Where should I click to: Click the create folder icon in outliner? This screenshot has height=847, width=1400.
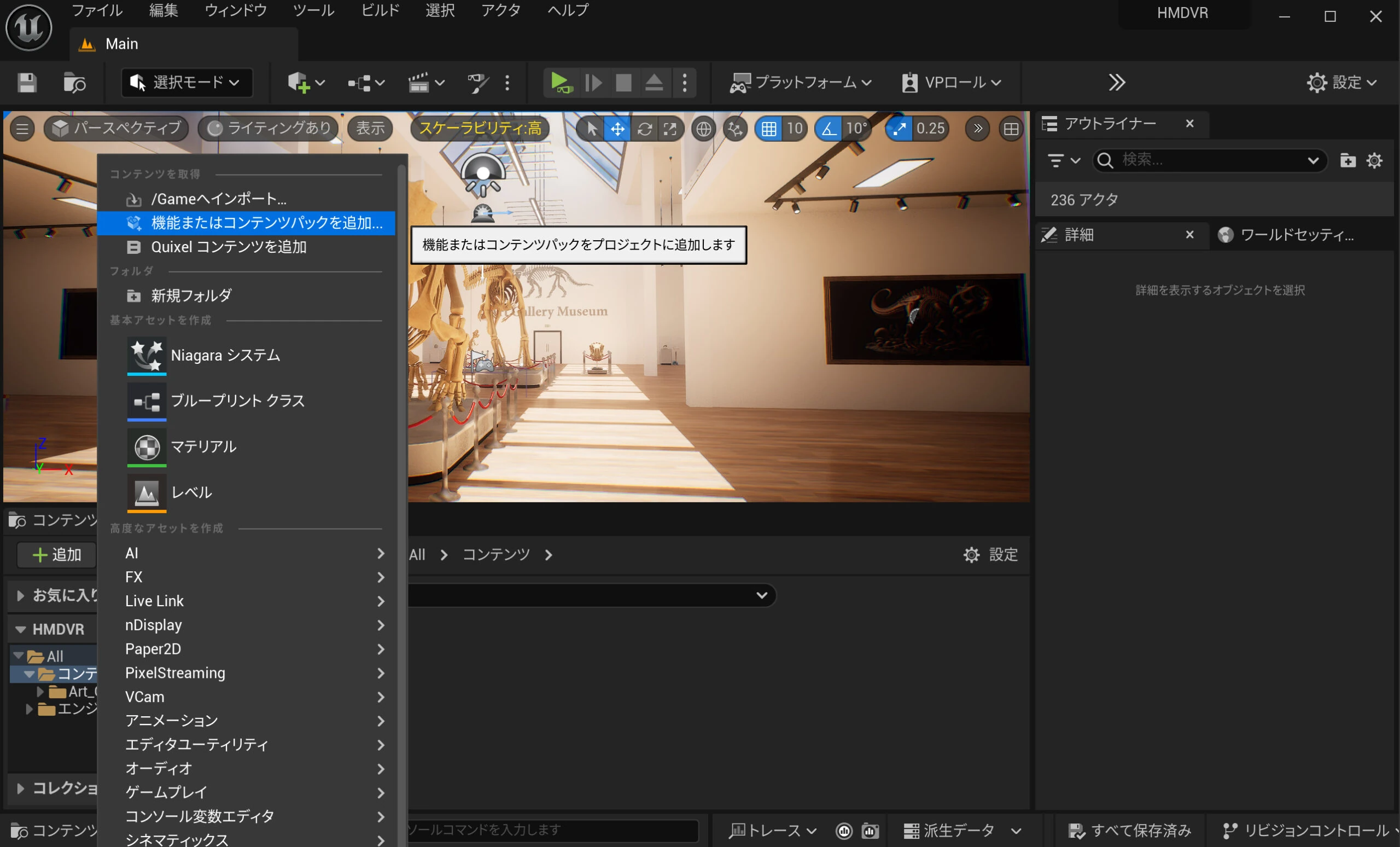click(1347, 161)
